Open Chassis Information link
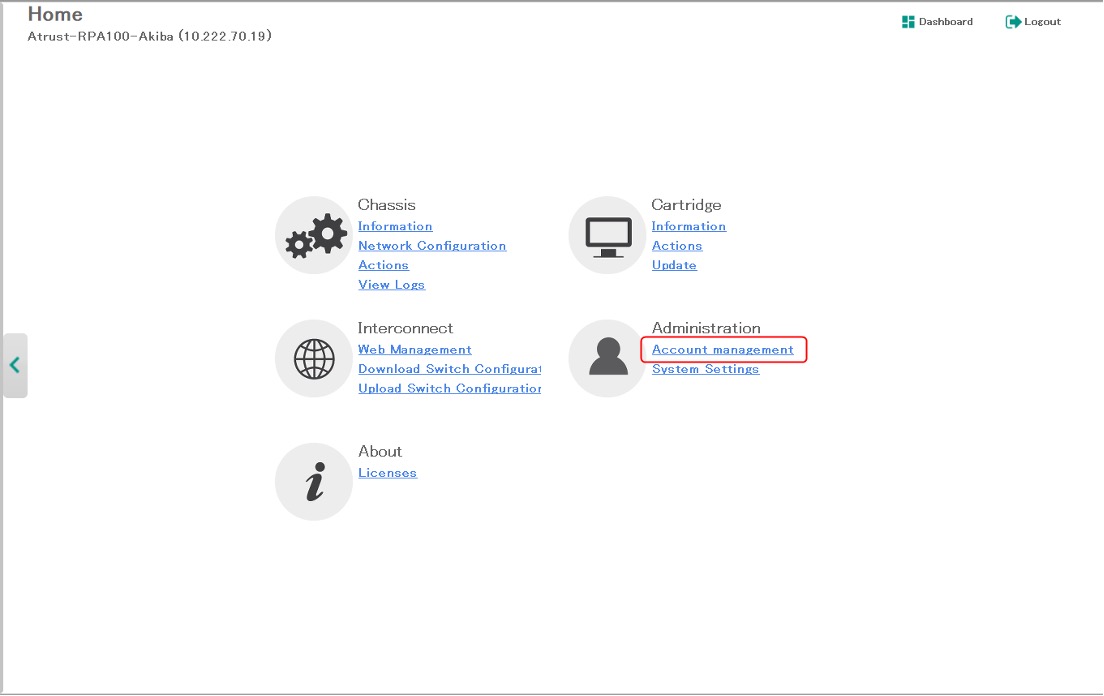 pyautogui.click(x=395, y=227)
